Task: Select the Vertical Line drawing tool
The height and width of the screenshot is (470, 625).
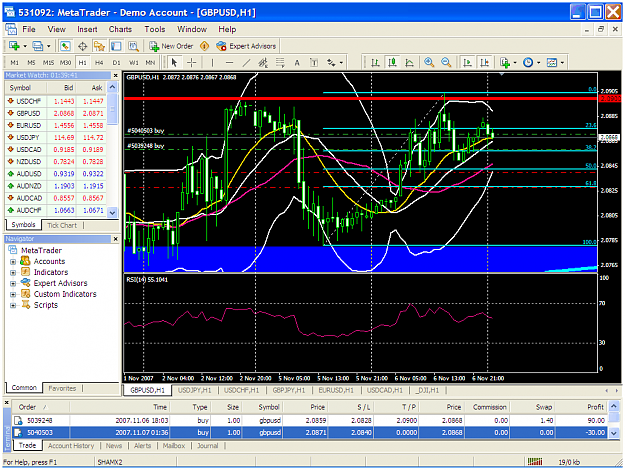Action: point(212,63)
